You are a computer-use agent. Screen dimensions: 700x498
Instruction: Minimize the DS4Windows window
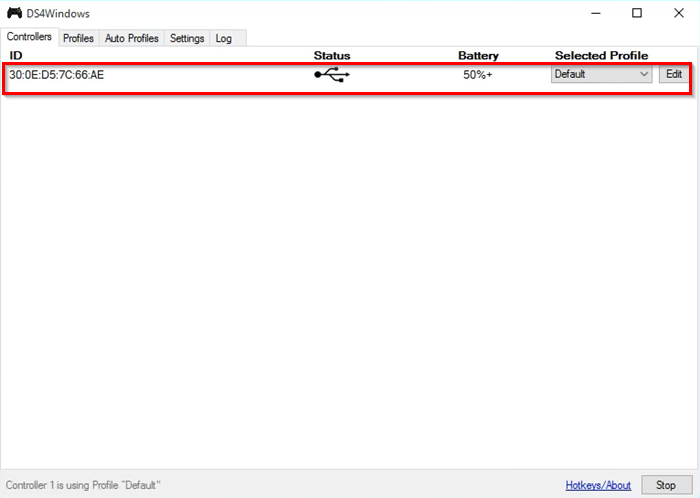pyautogui.click(x=596, y=13)
